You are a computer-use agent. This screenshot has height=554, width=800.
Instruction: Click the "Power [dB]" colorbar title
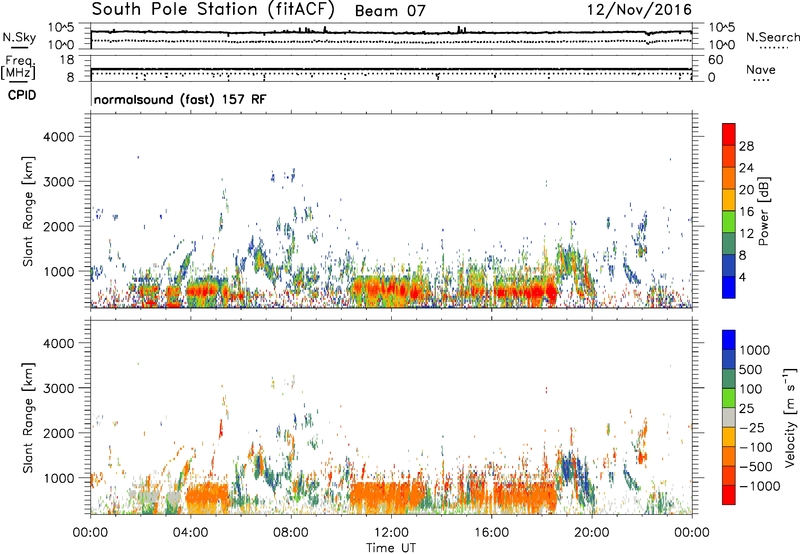pyautogui.click(x=764, y=211)
